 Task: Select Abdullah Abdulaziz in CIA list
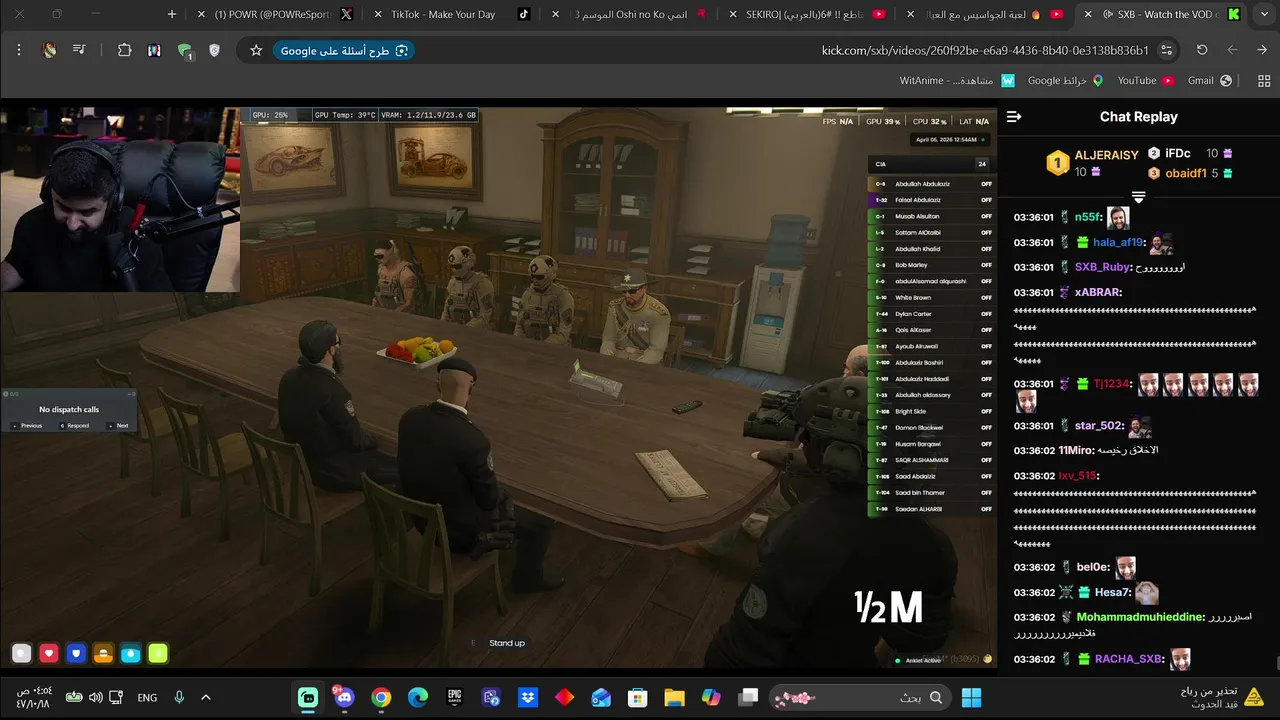[x=932, y=184]
